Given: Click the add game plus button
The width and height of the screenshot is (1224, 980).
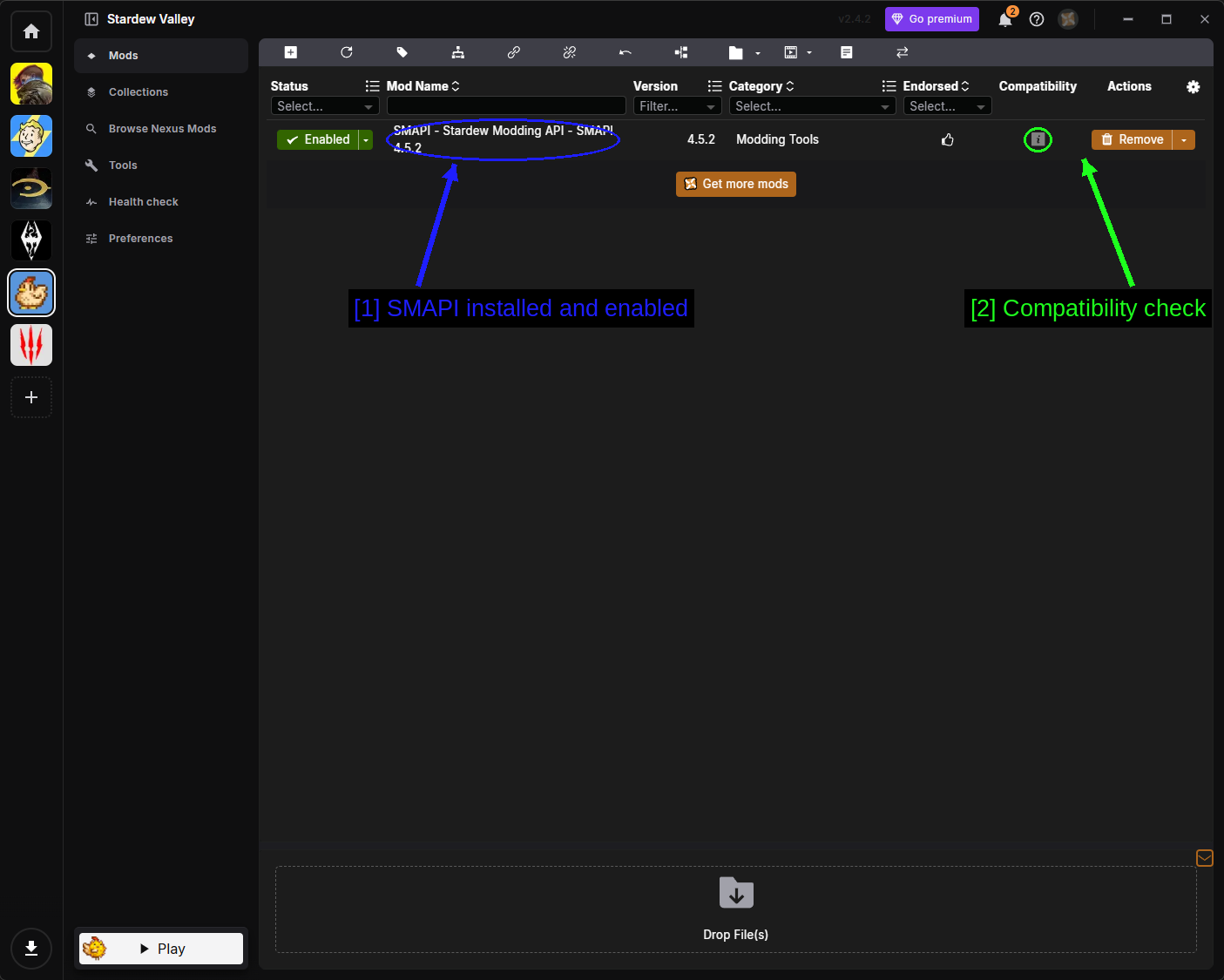Looking at the screenshot, I should pyautogui.click(x=31, y=397).
